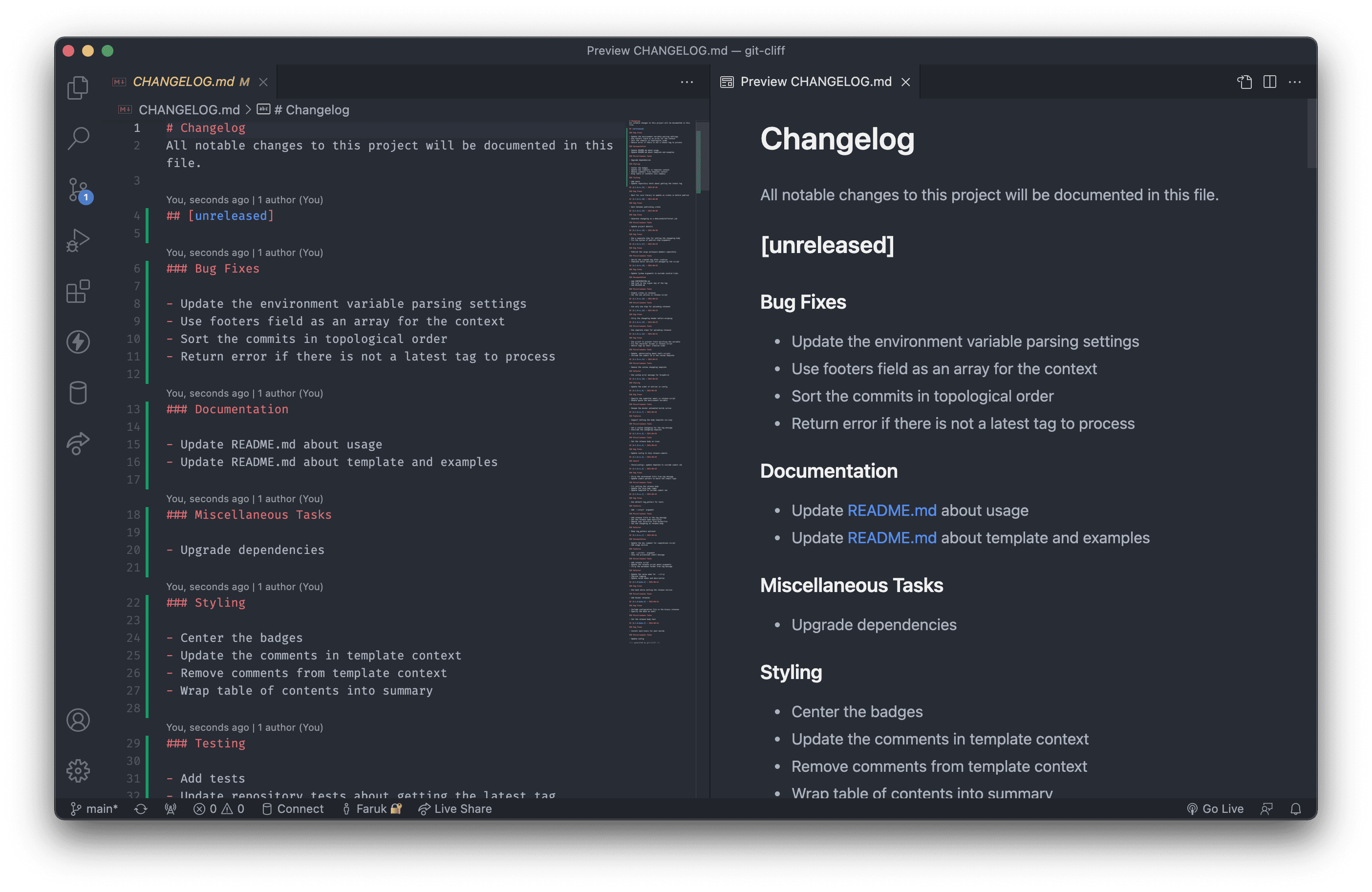Open notifications bell in status bar

1295,808
